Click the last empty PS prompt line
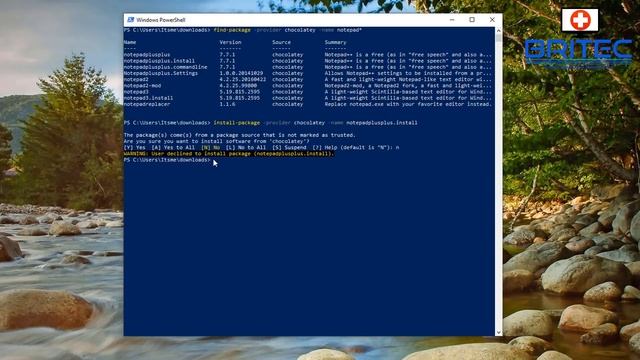 coord(167,160)
